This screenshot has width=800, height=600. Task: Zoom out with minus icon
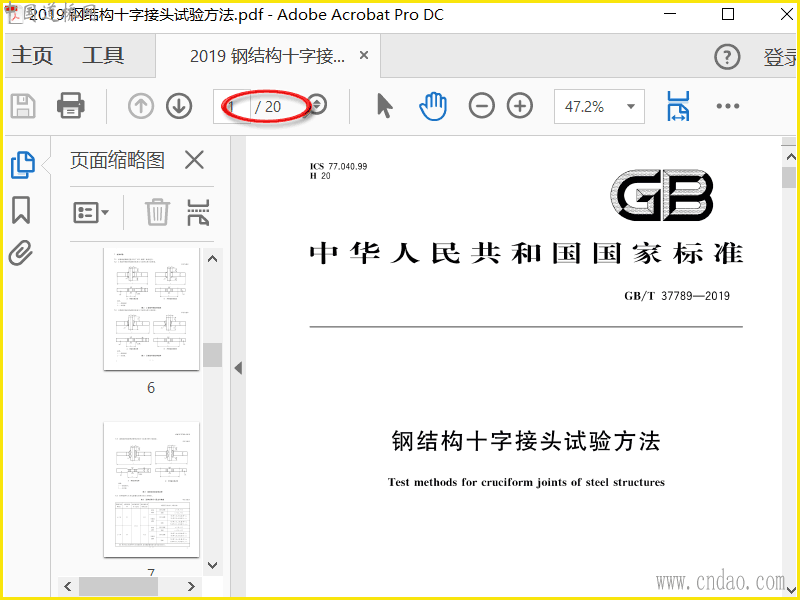(x=482, y=106)
